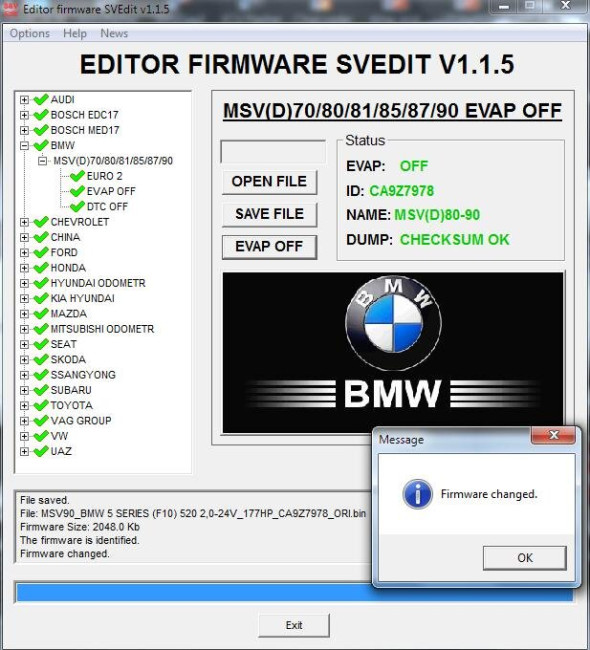Expand the SKODA tree node
The image size is (590, 650).
[24, 360]
